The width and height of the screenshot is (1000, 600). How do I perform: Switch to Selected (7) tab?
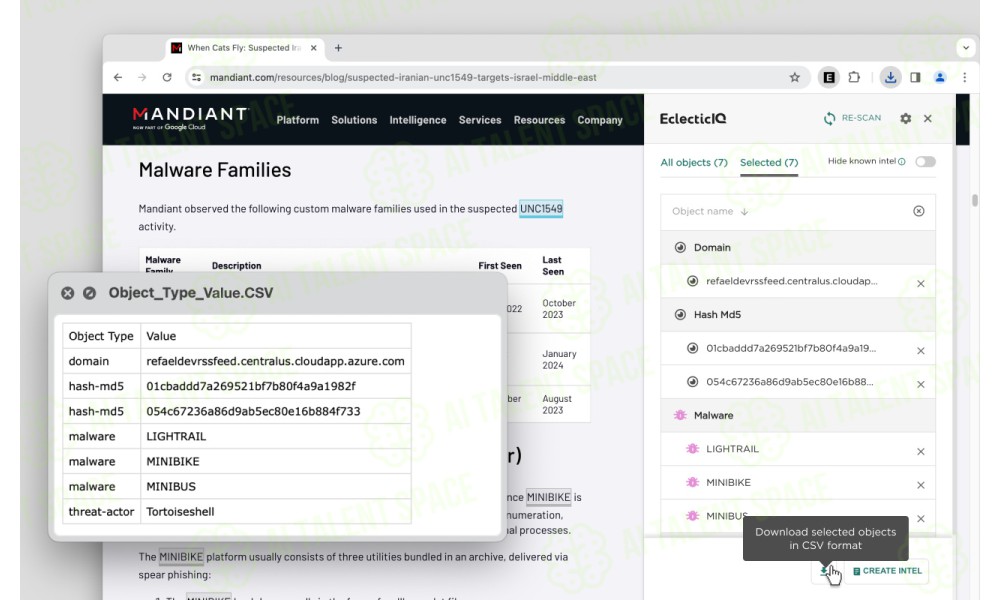pos(769,163)
